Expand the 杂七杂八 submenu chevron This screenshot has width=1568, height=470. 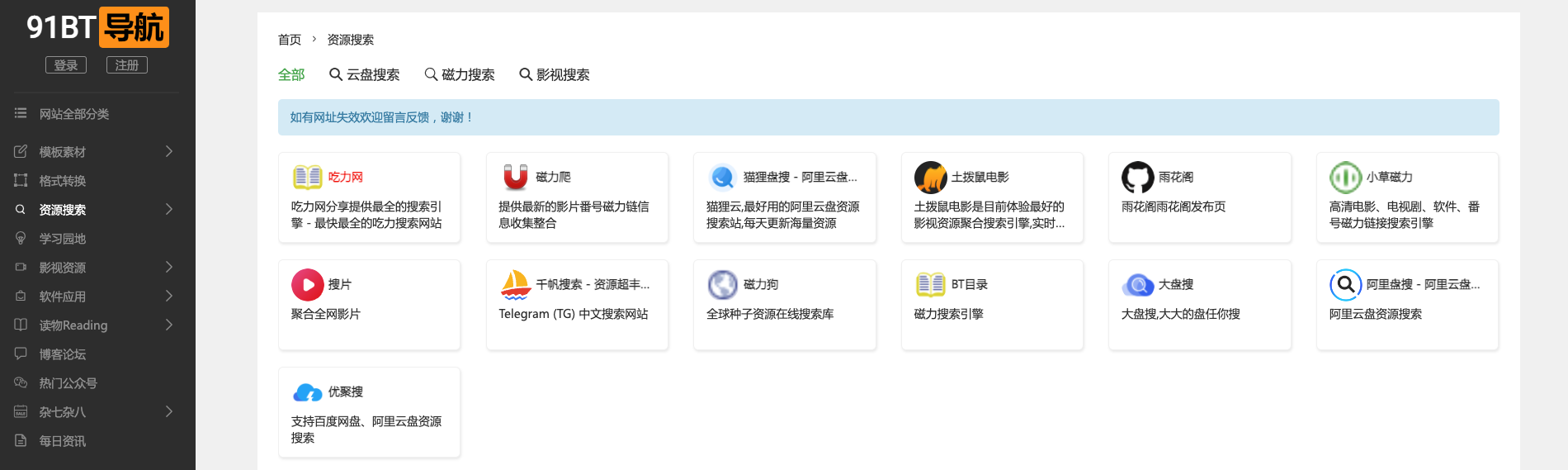point(168,411)
